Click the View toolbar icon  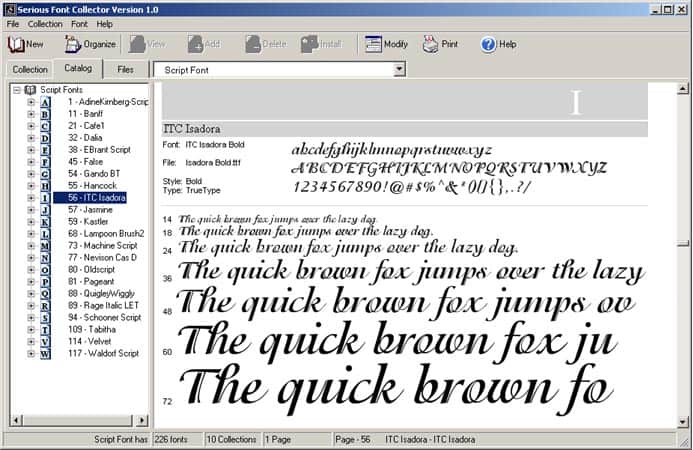point(137,44)
